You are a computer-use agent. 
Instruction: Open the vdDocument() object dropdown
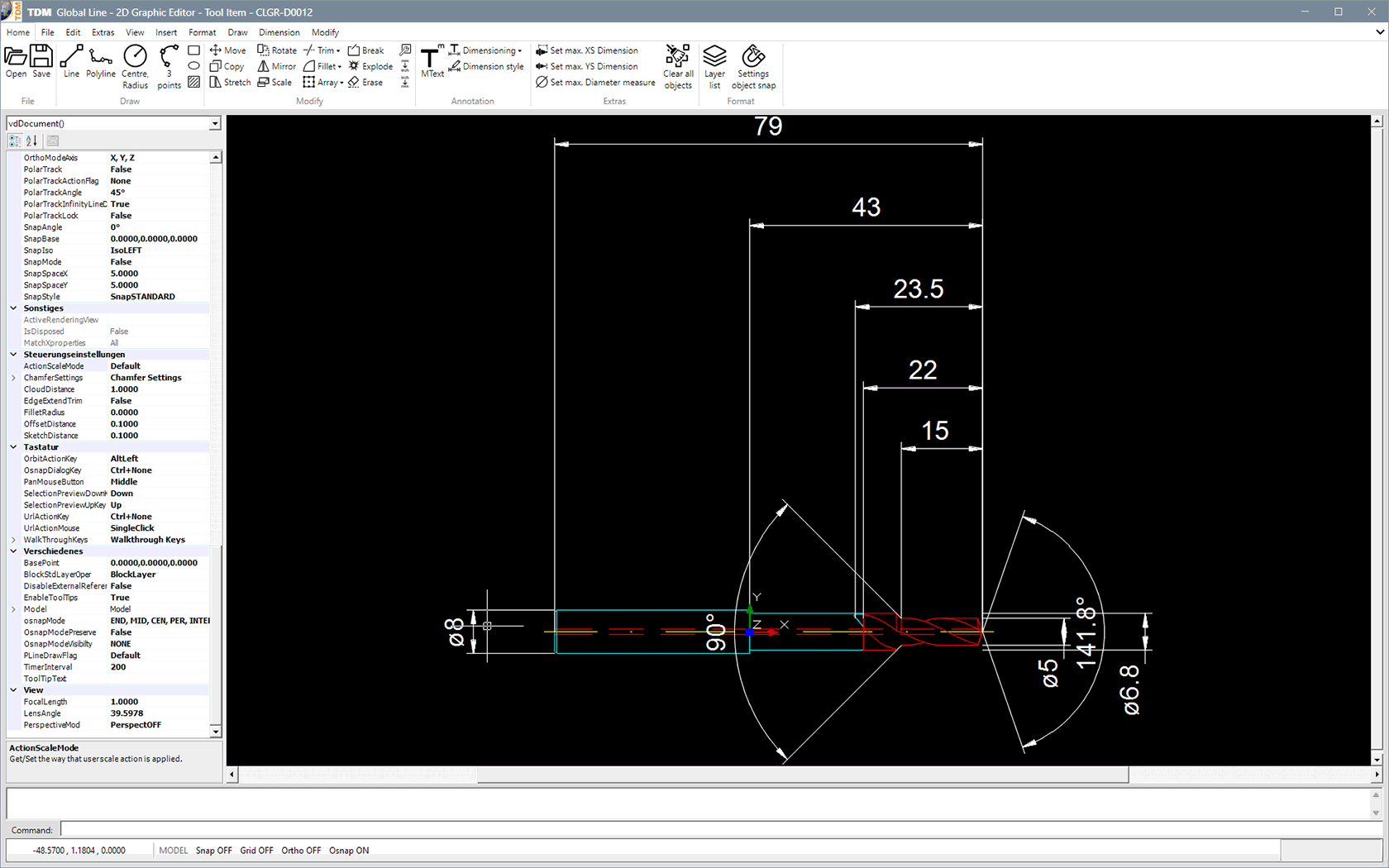click(215, 124)
